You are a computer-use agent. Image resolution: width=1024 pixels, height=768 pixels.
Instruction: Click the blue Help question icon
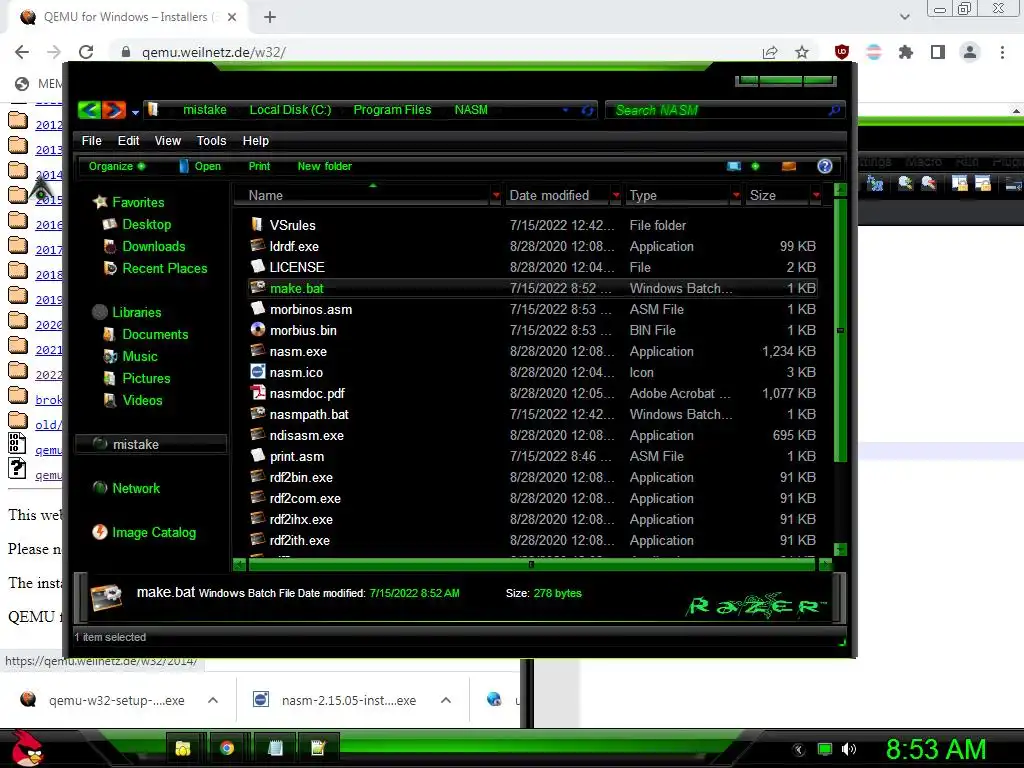click(825, 166)
